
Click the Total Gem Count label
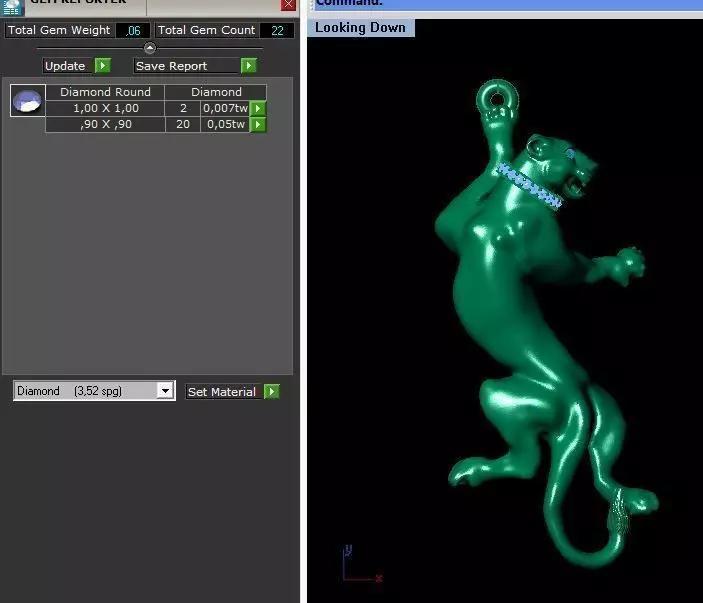(207, 30)
